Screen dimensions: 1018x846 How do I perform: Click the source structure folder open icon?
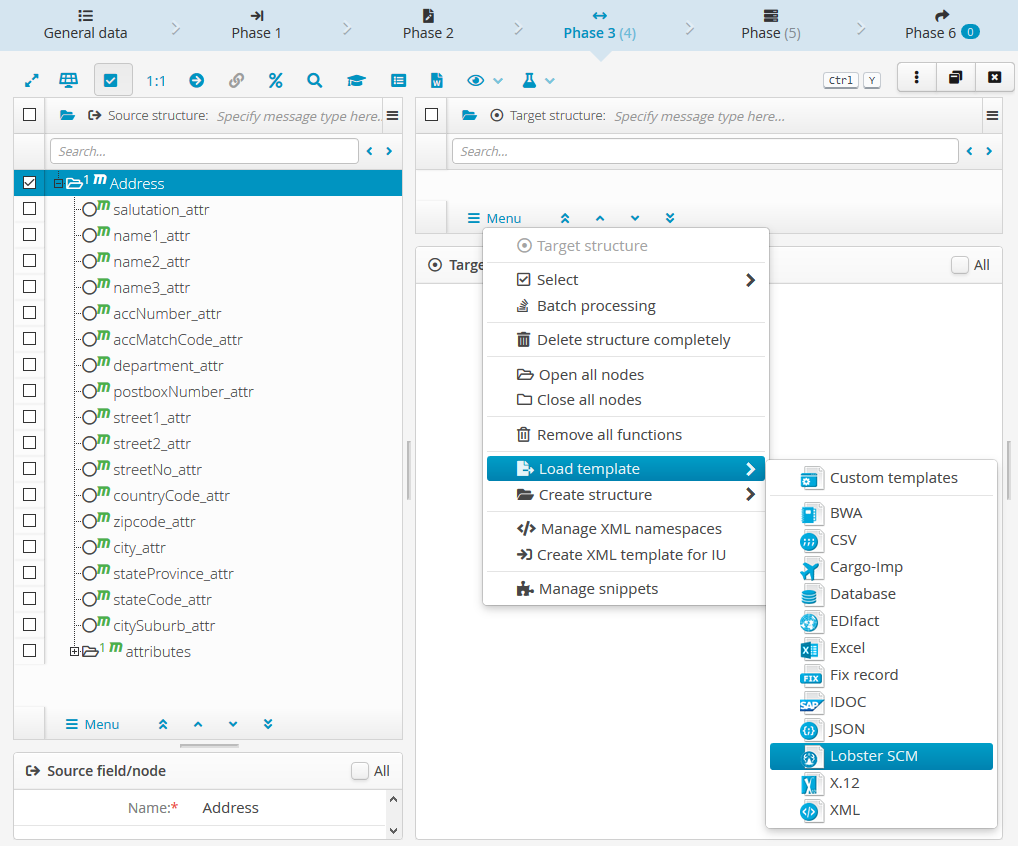pyautogui.click(x=68, y=116)
